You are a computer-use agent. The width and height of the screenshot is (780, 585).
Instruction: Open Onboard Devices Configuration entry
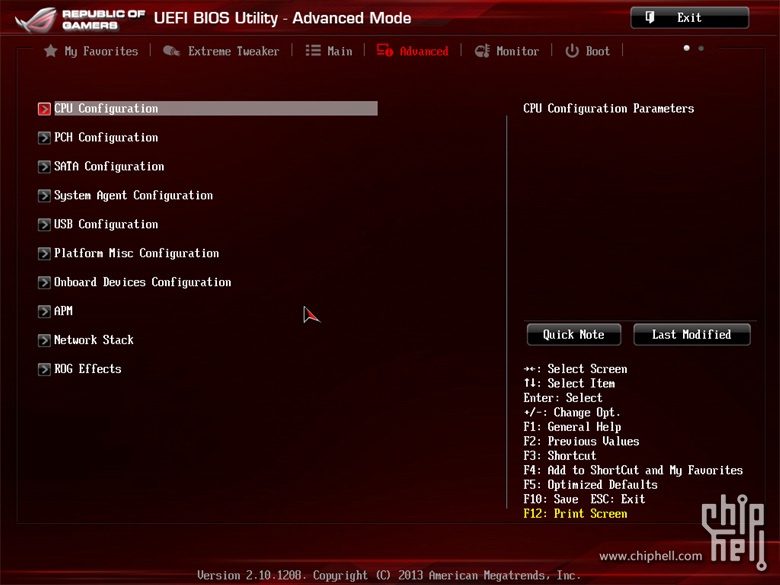coord(142,282)
